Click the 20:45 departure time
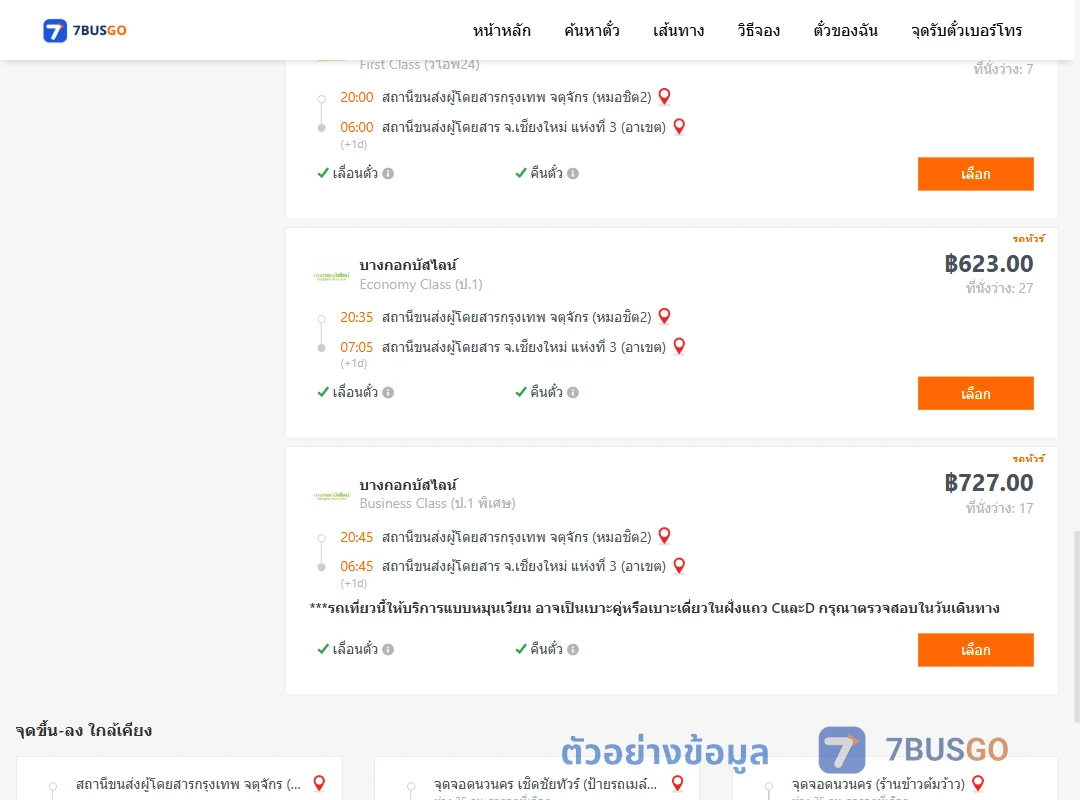The width and height of the screenshot is (1080, 800). 356,537
